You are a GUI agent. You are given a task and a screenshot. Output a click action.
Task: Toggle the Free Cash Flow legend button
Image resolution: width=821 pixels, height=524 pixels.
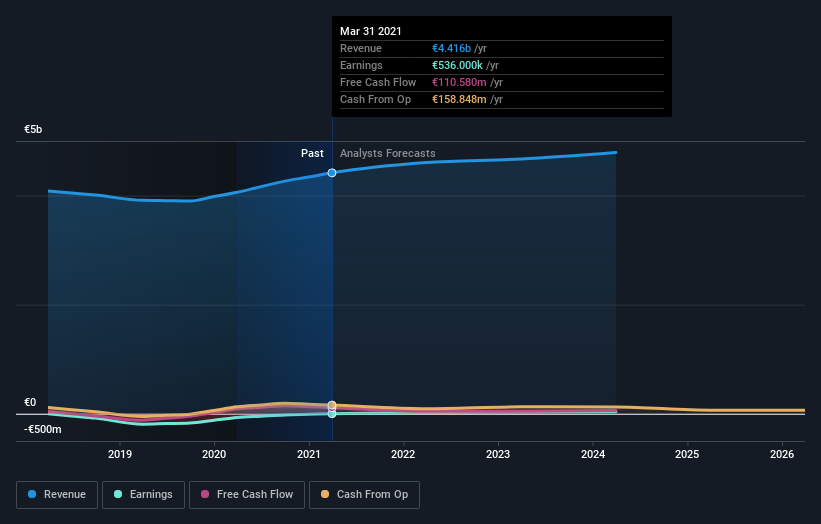[x=247, y=495]
